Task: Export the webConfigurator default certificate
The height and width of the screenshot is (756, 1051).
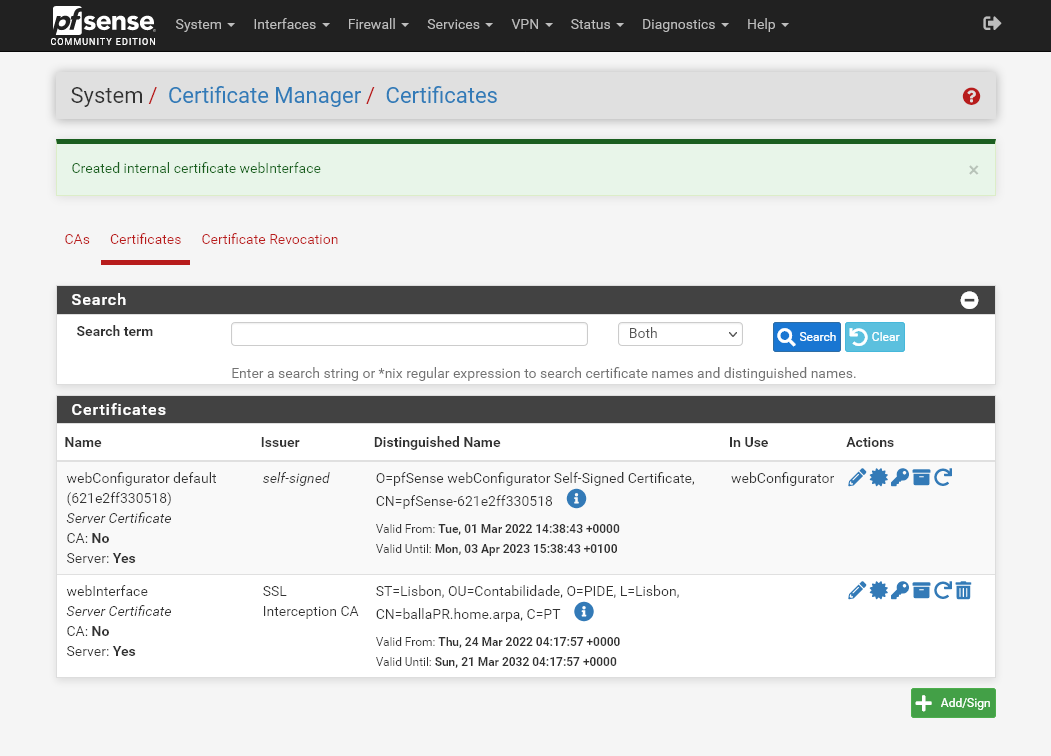Action: click(878, 477)
